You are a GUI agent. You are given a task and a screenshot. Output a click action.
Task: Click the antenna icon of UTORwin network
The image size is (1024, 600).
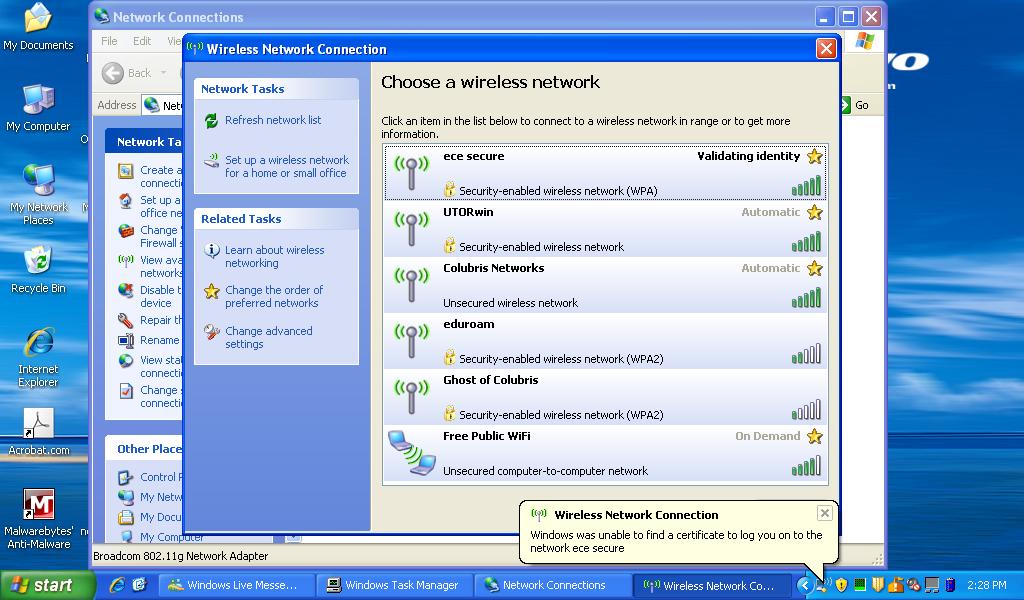tap(411, 229)
